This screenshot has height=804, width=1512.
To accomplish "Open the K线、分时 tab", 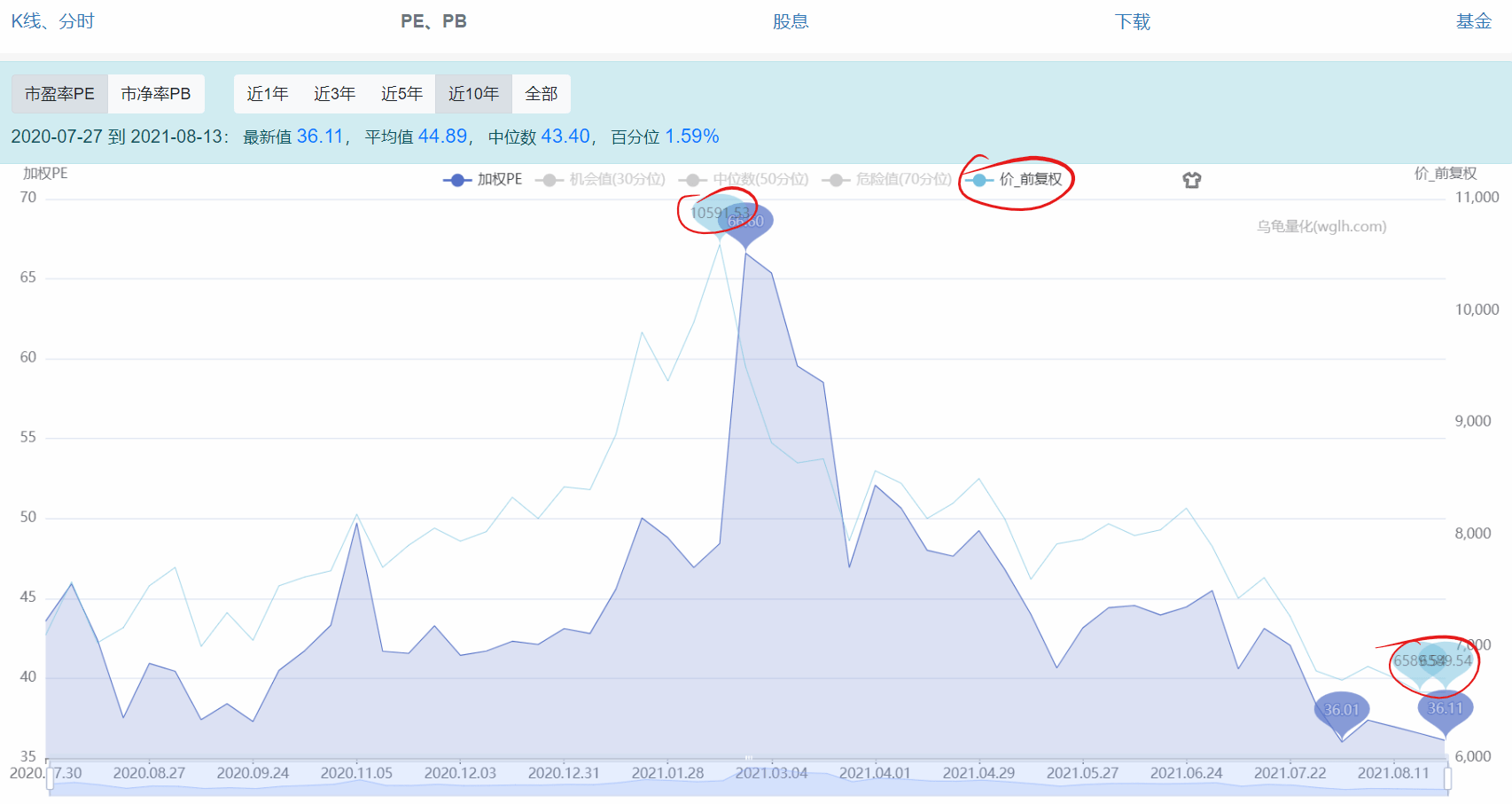I will [x=52, y=21].
